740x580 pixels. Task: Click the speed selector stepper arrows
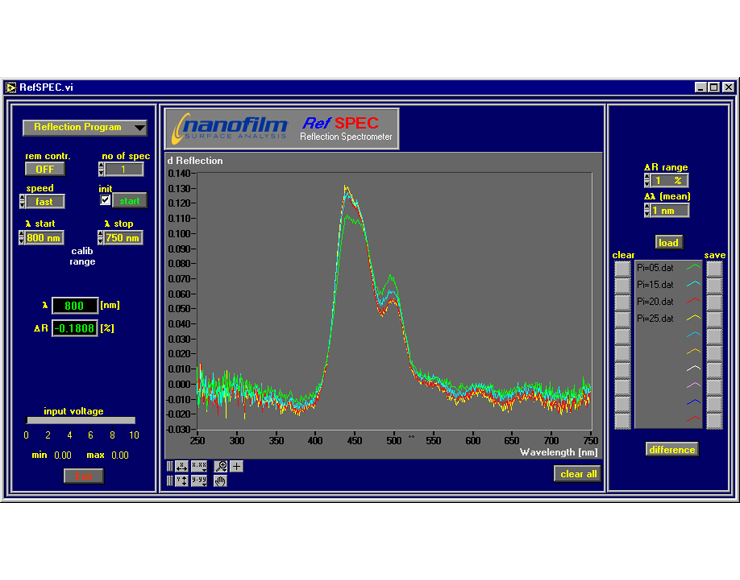tap(23, 201)
